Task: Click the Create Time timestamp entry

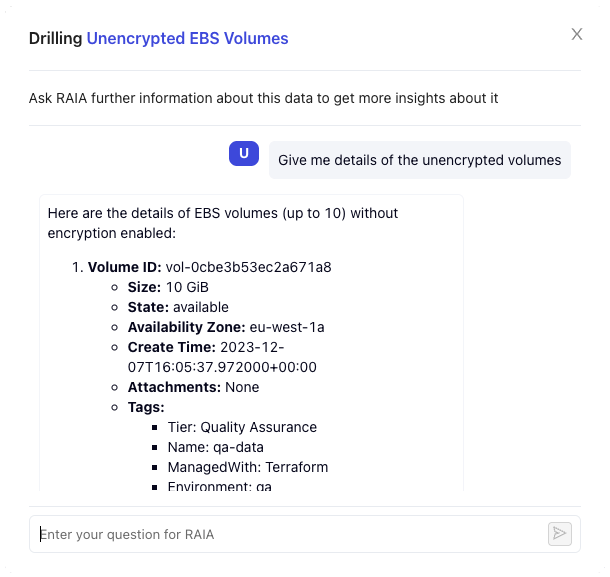Action: [x=222, y=357]
